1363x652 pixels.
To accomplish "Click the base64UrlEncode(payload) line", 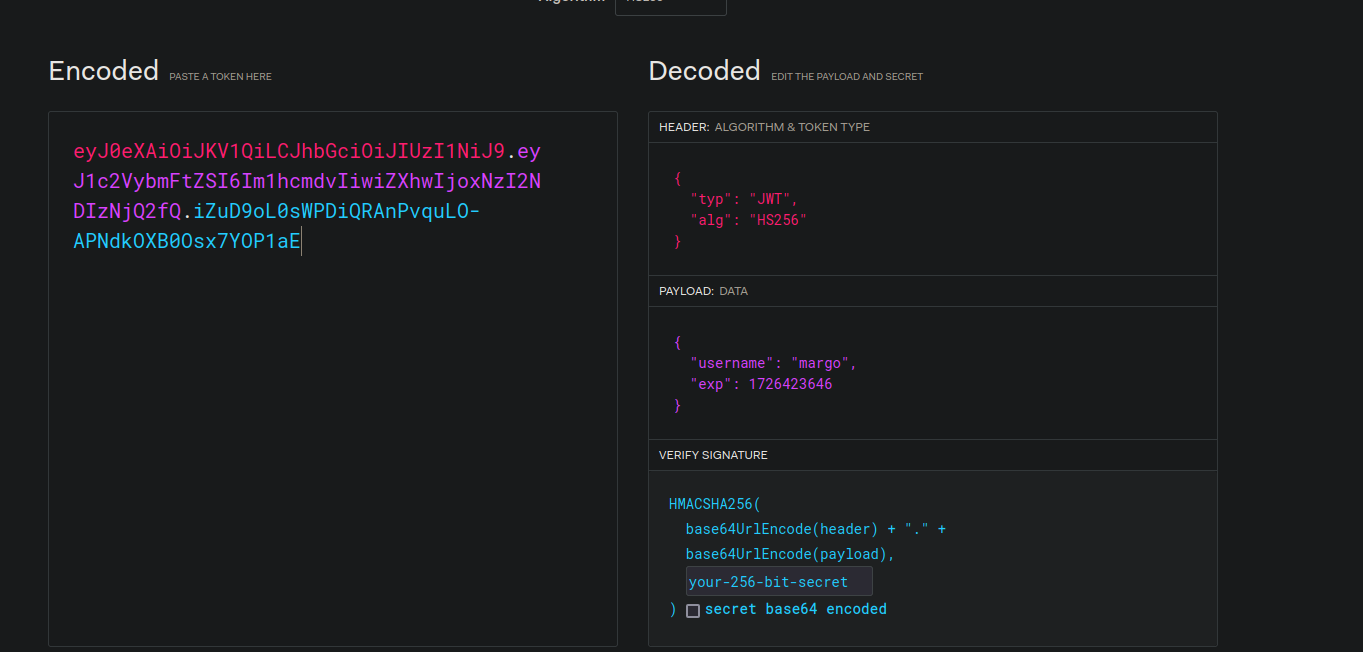I will (790, 554).
